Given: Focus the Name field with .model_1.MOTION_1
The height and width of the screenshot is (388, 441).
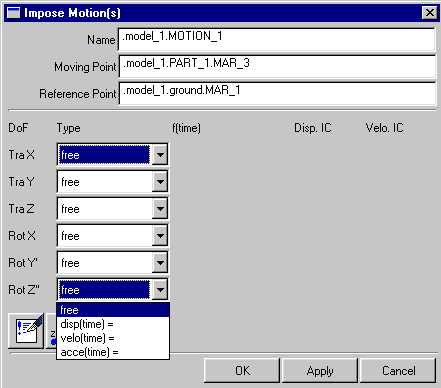Looking at the screenshot, I should [x=277, y=39].
